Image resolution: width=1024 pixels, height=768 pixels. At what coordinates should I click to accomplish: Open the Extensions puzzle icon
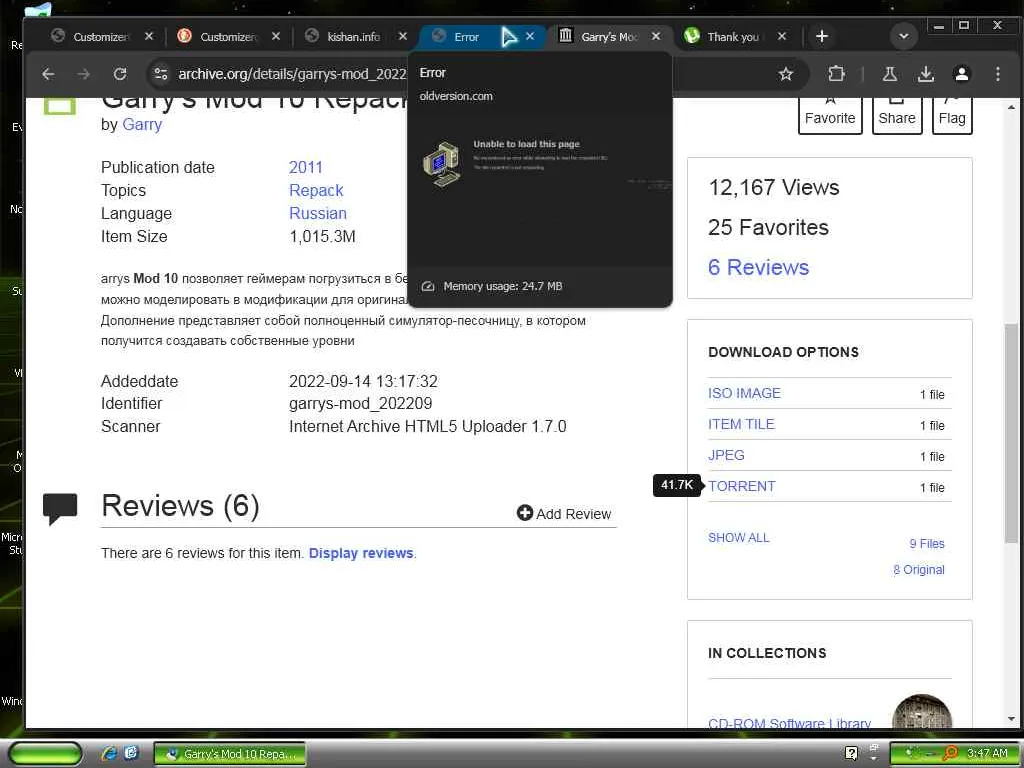(837, 74)
